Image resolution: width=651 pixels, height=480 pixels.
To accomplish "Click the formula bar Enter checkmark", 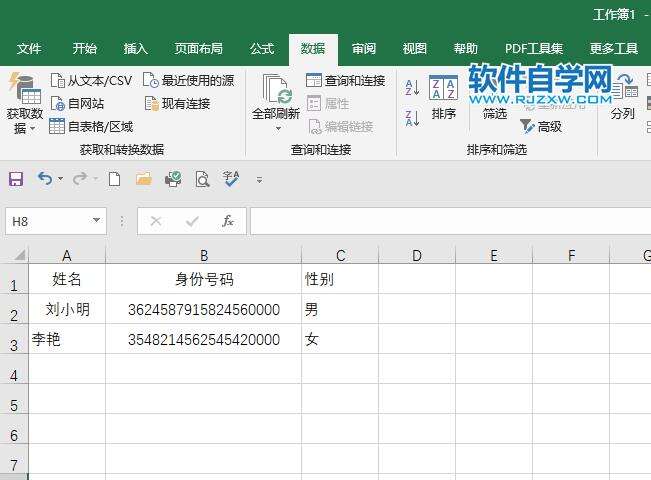I will 192,221.
